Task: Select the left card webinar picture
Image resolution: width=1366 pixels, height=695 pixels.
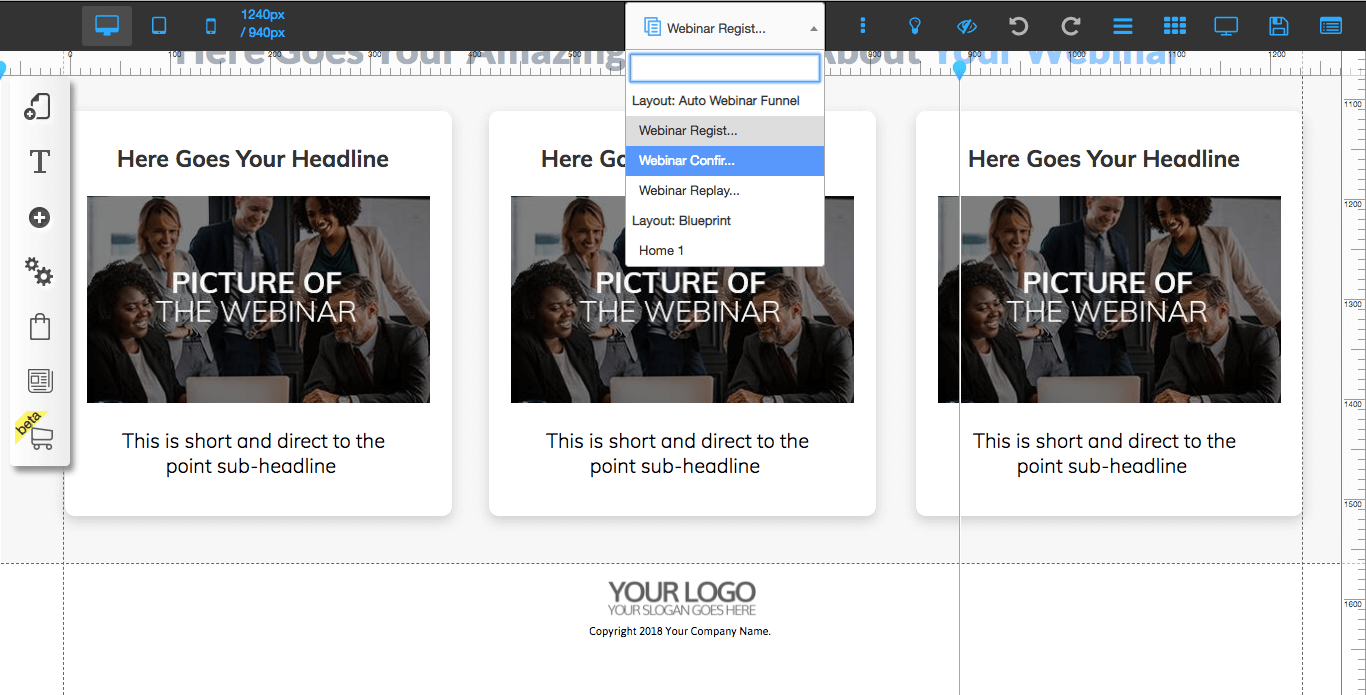Action: pos(258,299)
